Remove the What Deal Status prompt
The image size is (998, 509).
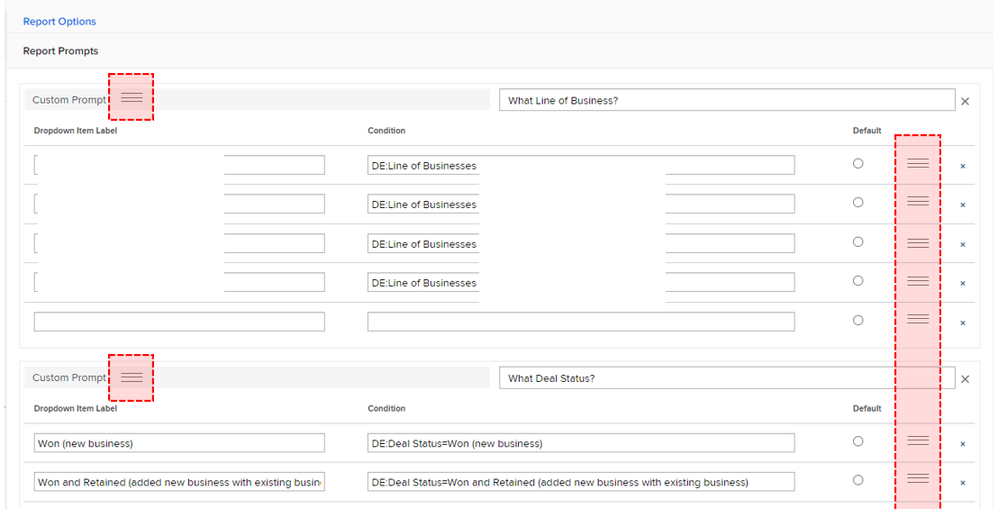coord(965,379)
